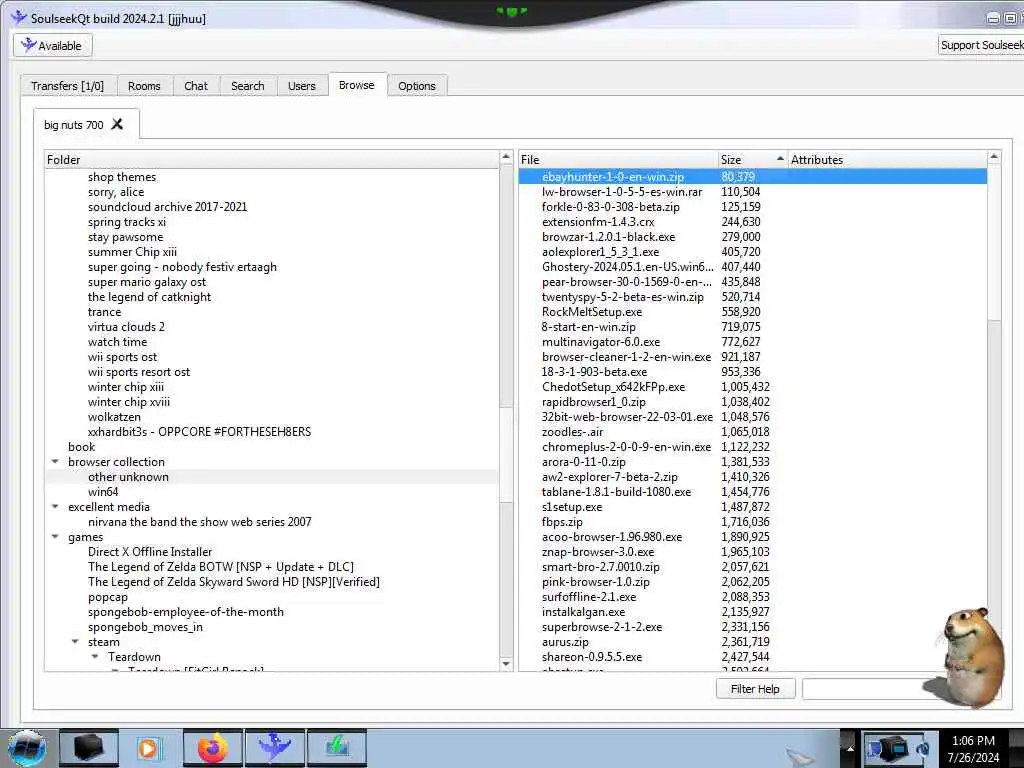Select the other unknown folder
Screen dimensions: 1024x768
coord(129,477)
